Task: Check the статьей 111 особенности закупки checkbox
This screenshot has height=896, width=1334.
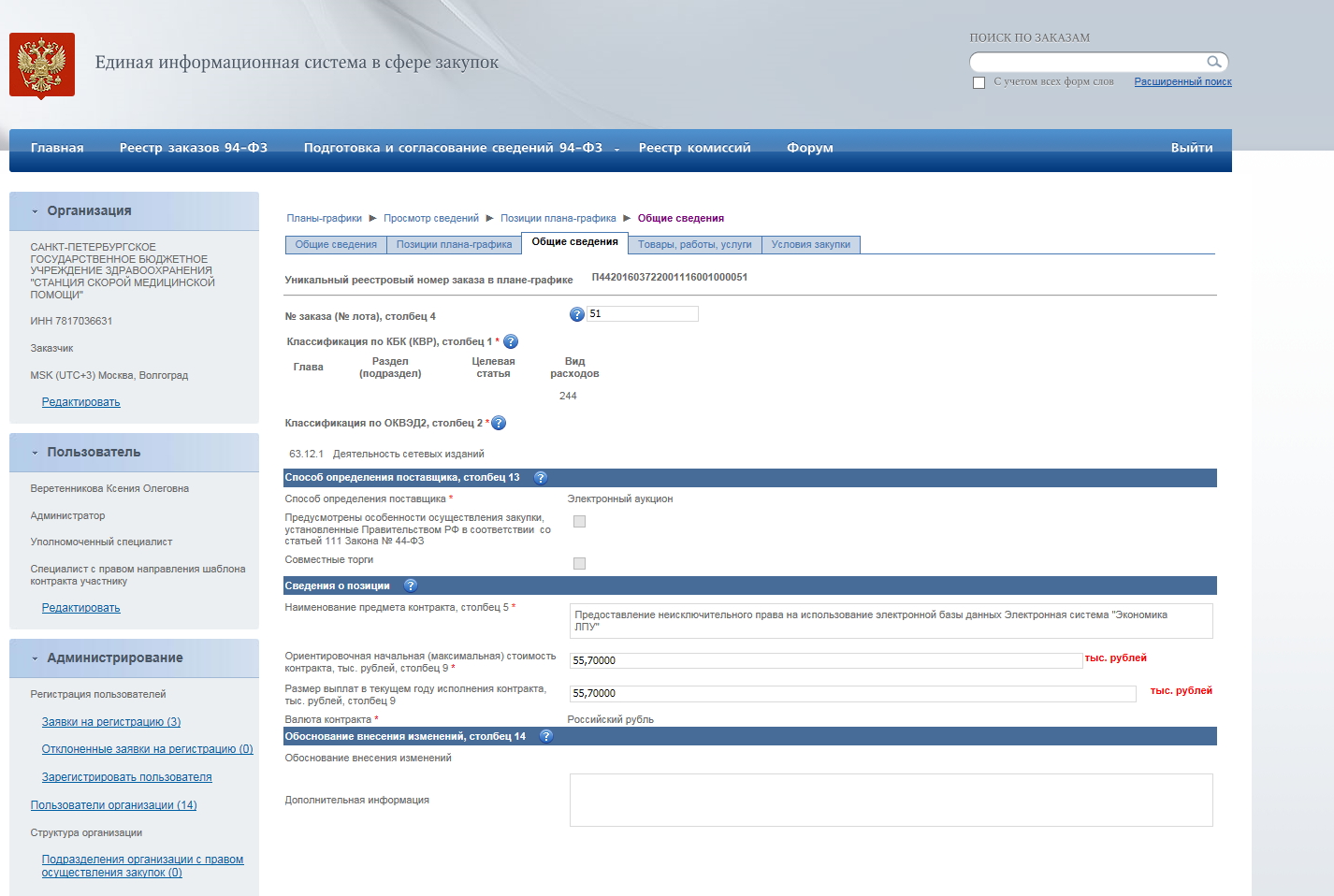Action: click(x=579, y=522)
